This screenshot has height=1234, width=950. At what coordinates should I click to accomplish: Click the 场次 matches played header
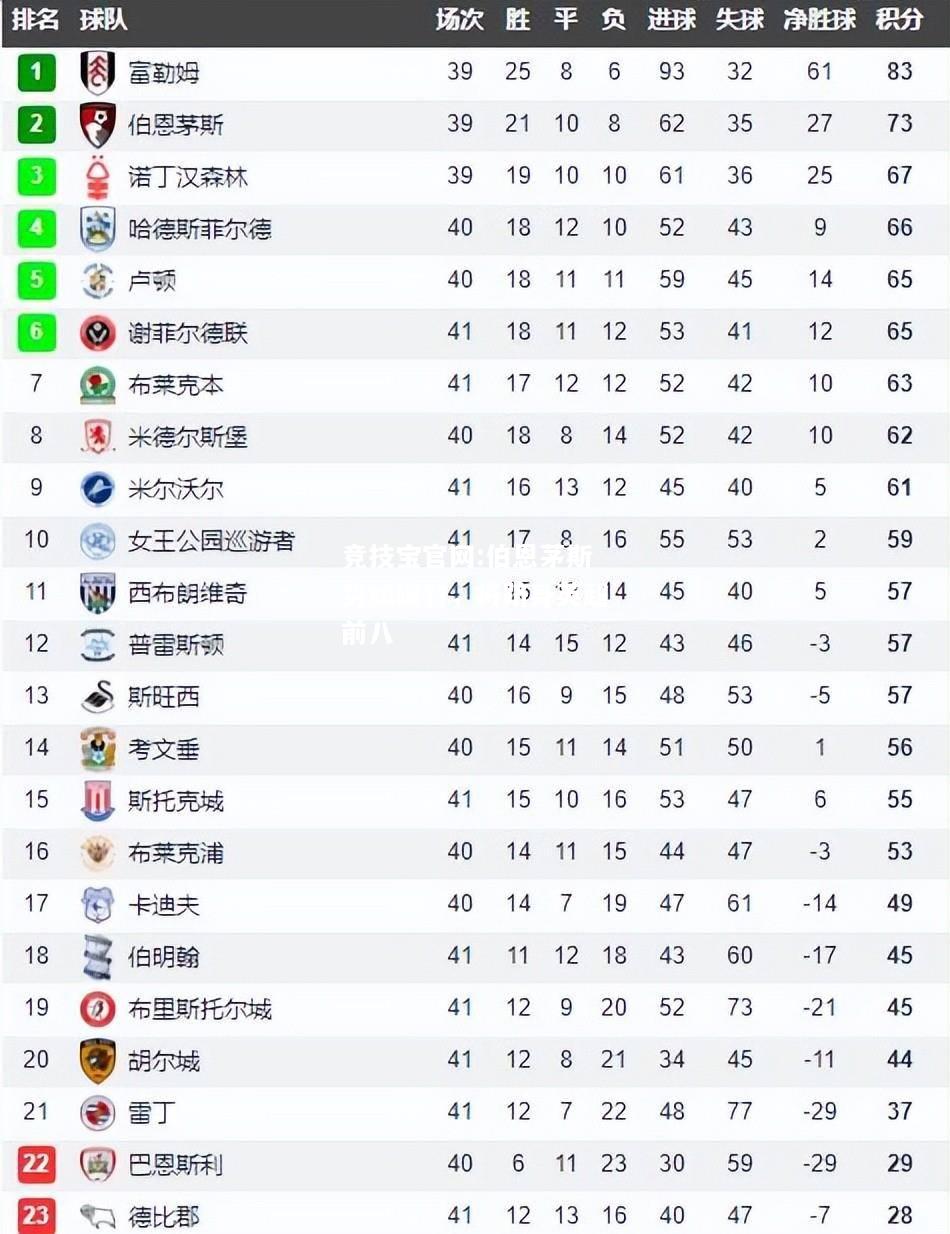[460, 19]
